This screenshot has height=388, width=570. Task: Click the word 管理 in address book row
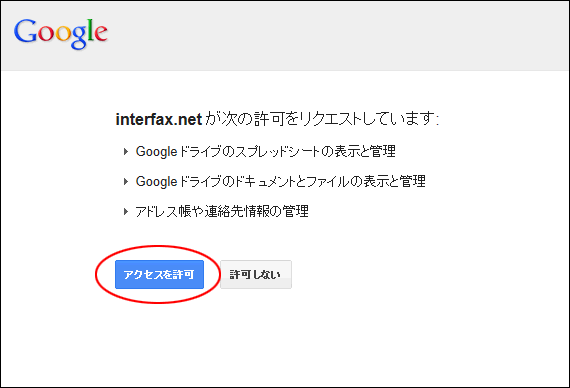coord(296,211)
